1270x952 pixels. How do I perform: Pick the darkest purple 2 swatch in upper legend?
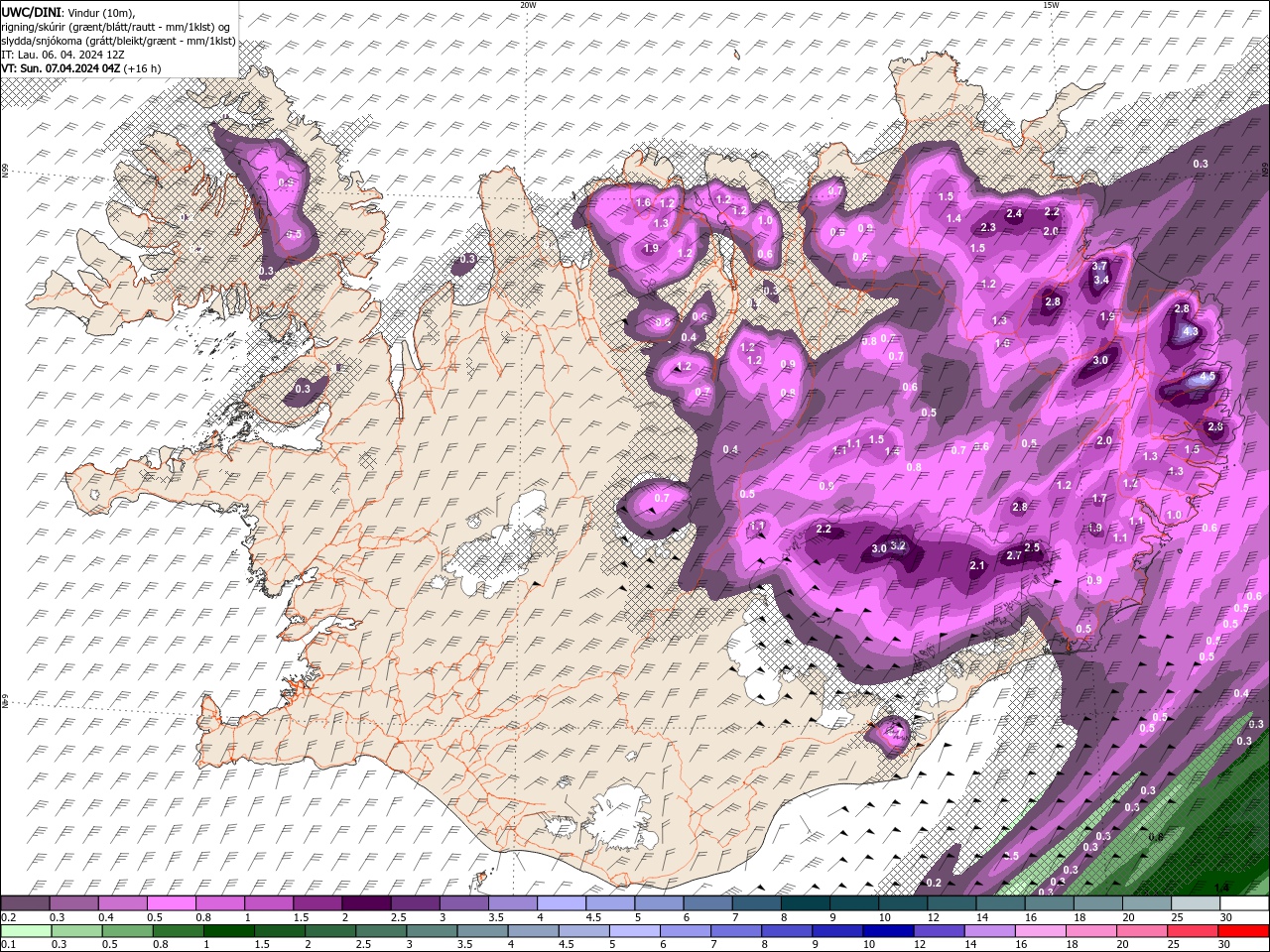tap(365, 903)
